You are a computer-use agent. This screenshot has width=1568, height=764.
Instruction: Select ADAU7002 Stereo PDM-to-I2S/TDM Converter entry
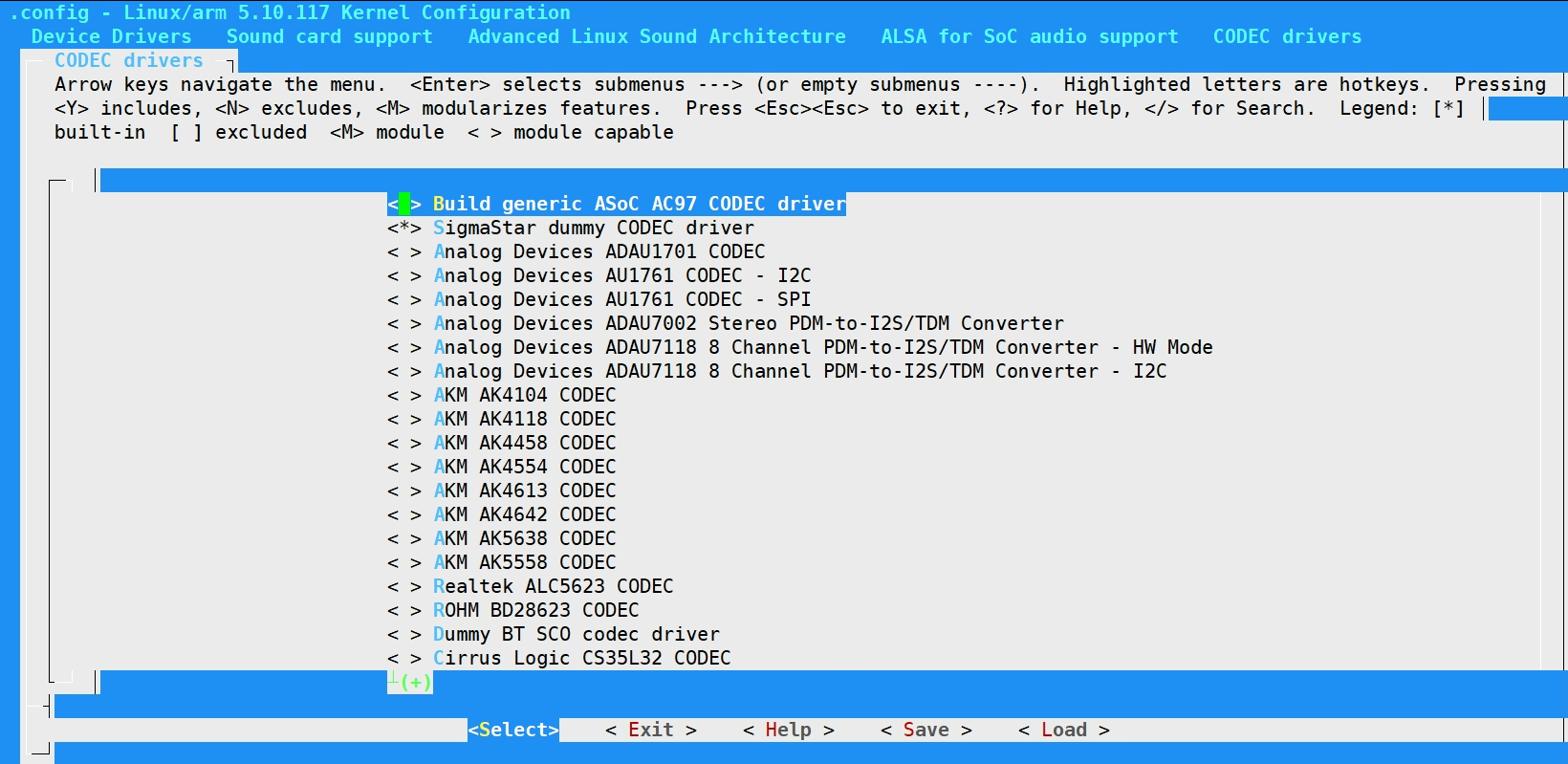tap(749, 323)
